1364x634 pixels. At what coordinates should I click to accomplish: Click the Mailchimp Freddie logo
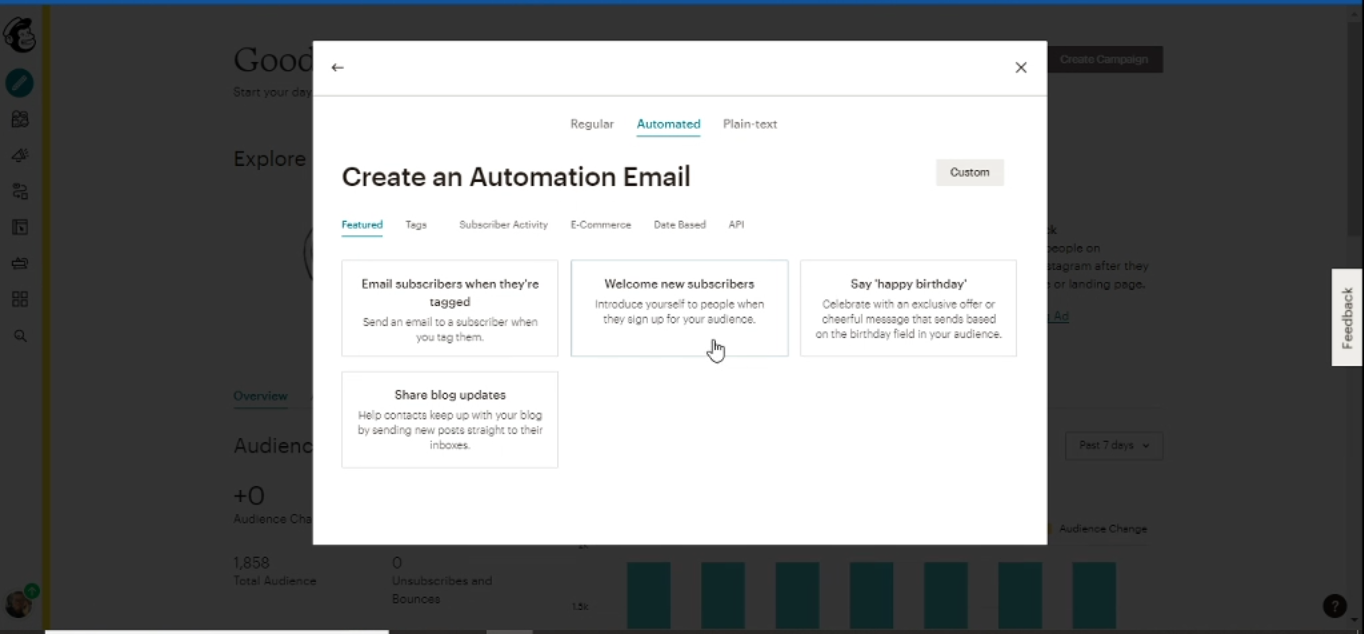click(x=19, y=35)
